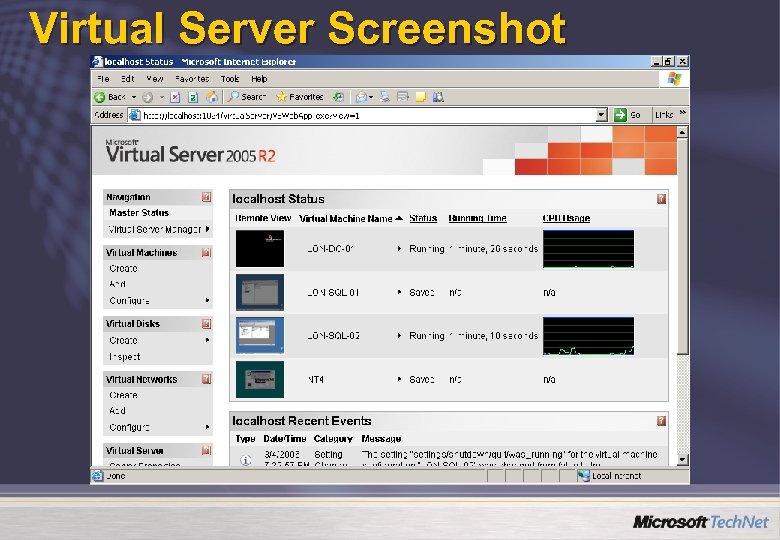
Task: Collapse the Virtual Networks panel icon
Action: pyautogui.click(x=206, y=379)
